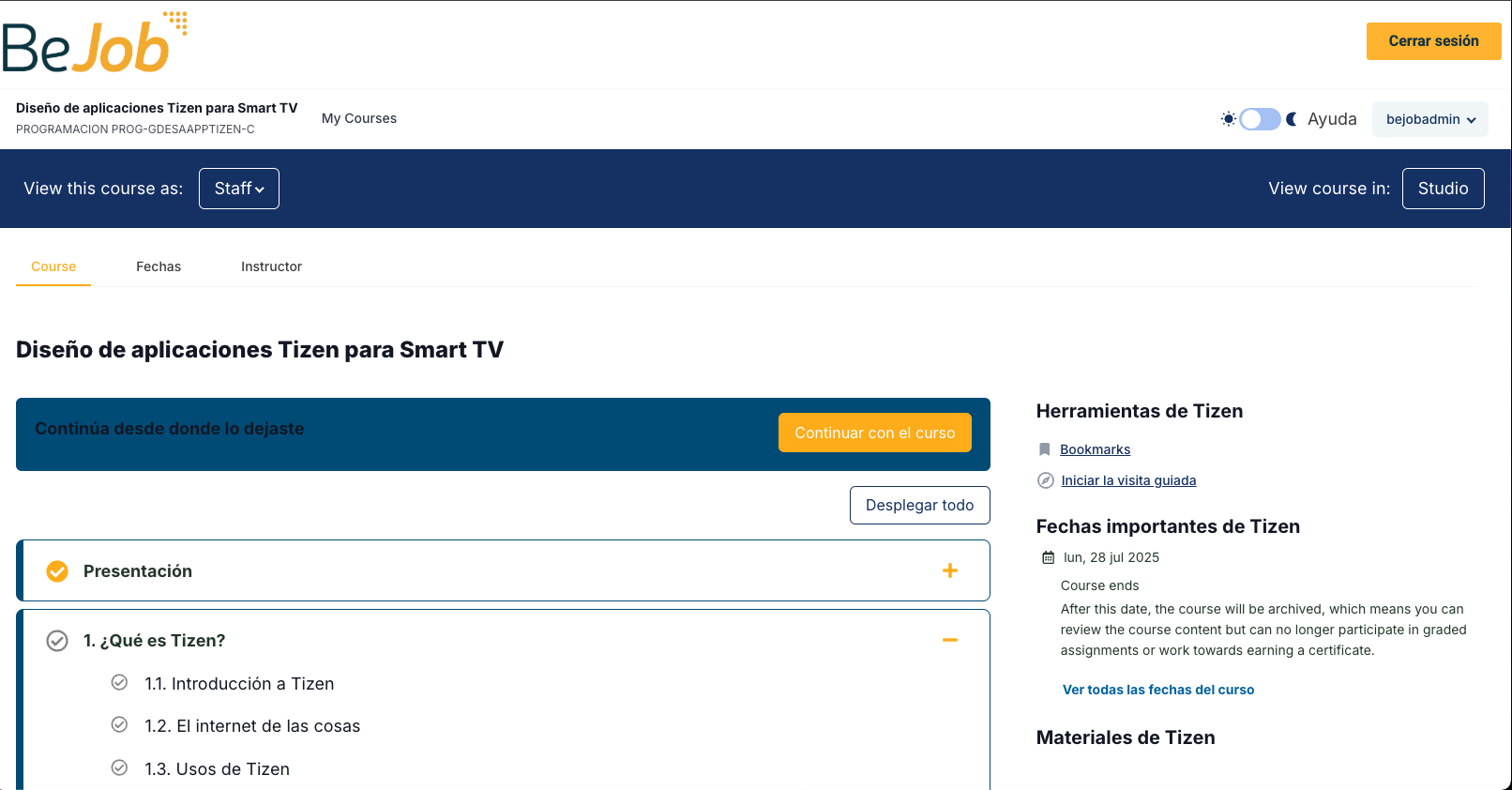Click Continuar con el curso button
1512x790 pixels.
[875, 433]
